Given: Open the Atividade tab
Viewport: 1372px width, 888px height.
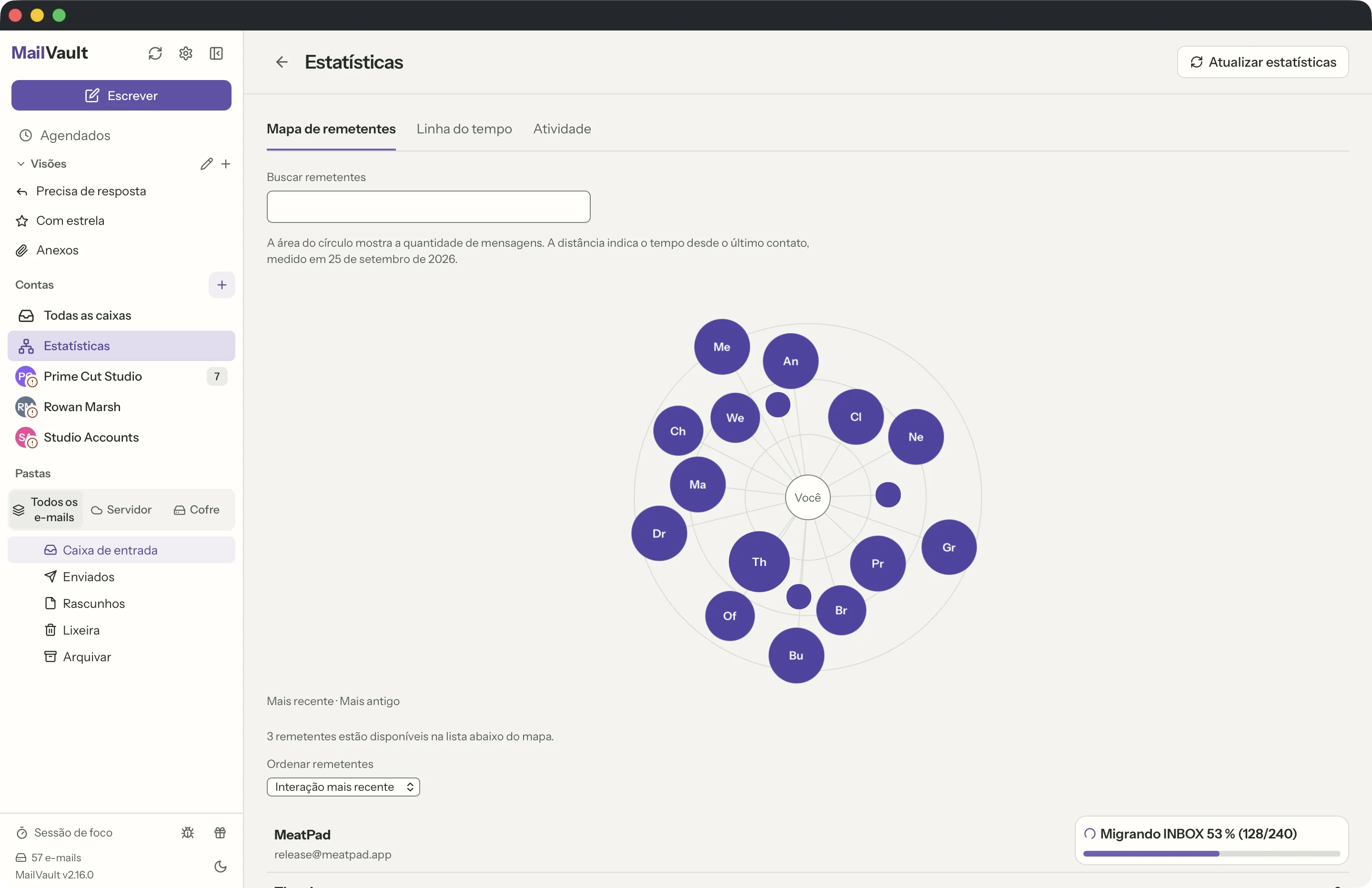Looking at the screenshot, I should (x=562, y=129).
